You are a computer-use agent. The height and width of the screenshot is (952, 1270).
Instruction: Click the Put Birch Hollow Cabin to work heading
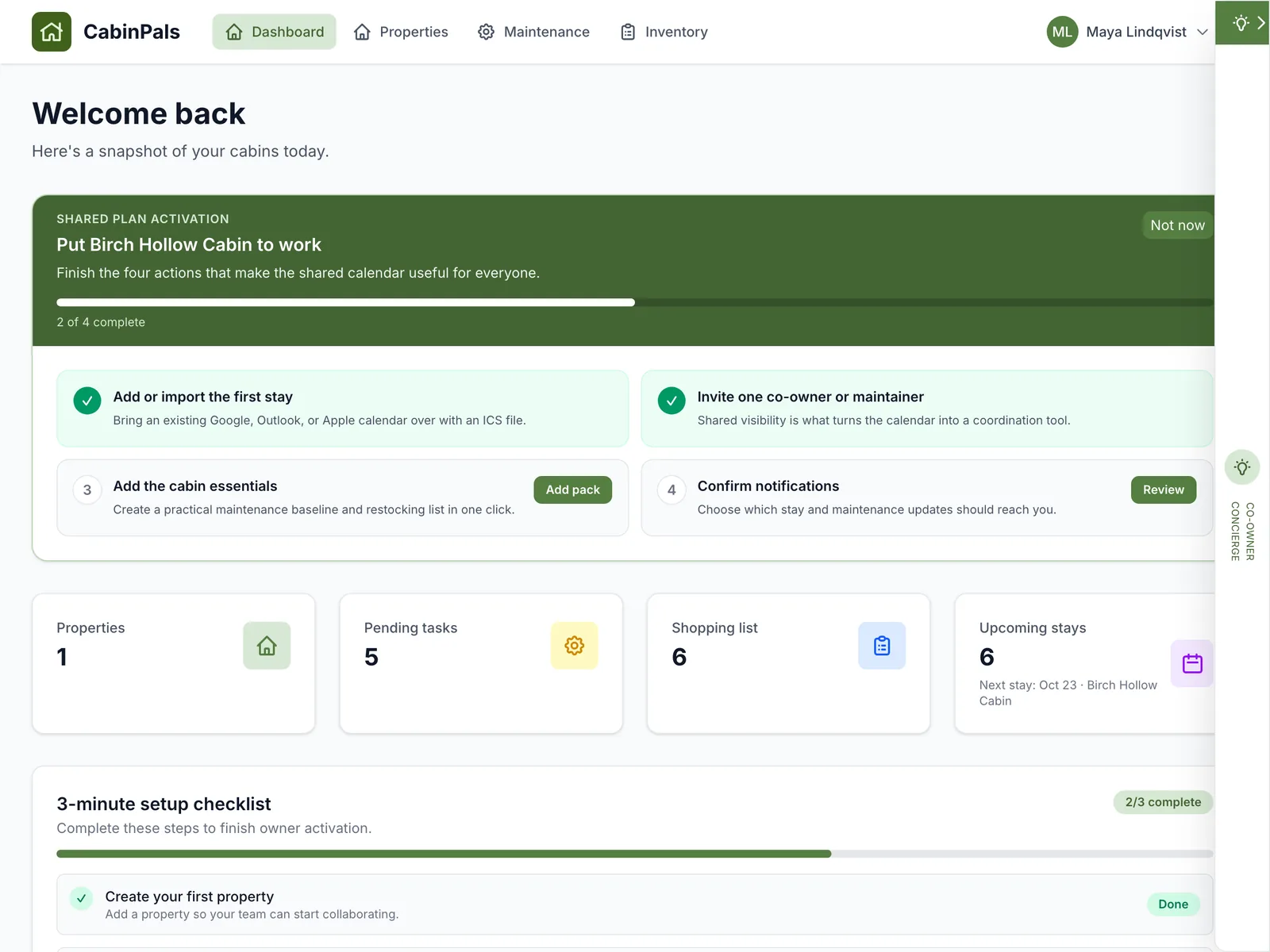pos(189,244)
